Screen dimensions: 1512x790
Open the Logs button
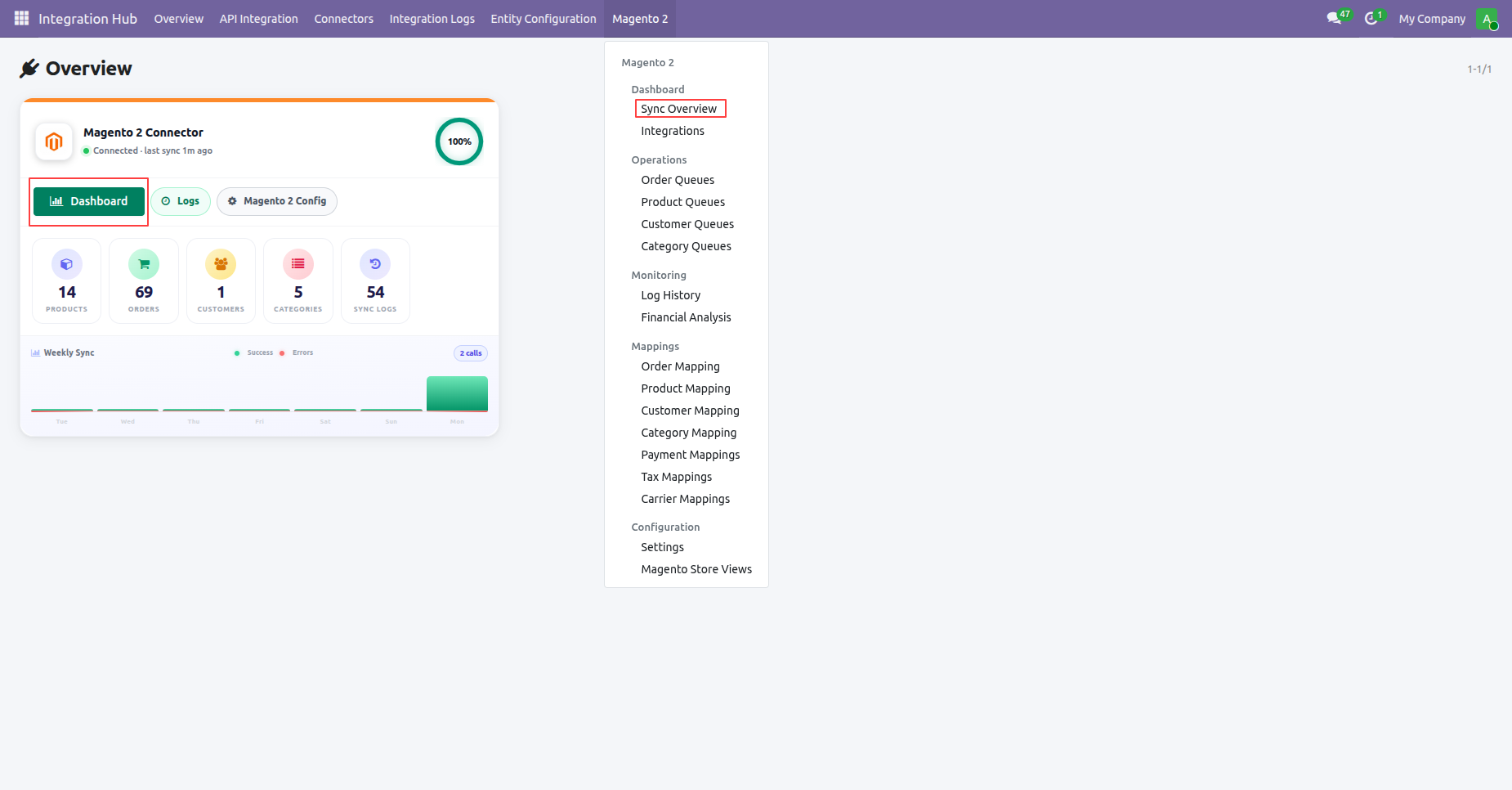coord(181,201)
